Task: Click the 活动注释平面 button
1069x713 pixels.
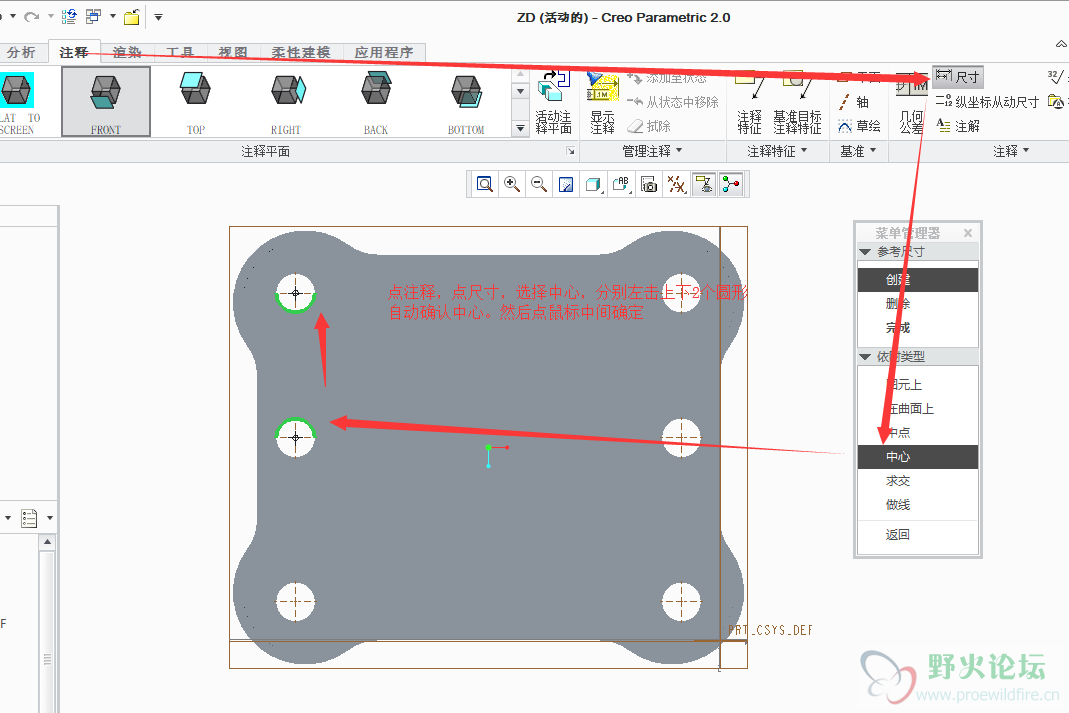Action: [x=553, y=102]
